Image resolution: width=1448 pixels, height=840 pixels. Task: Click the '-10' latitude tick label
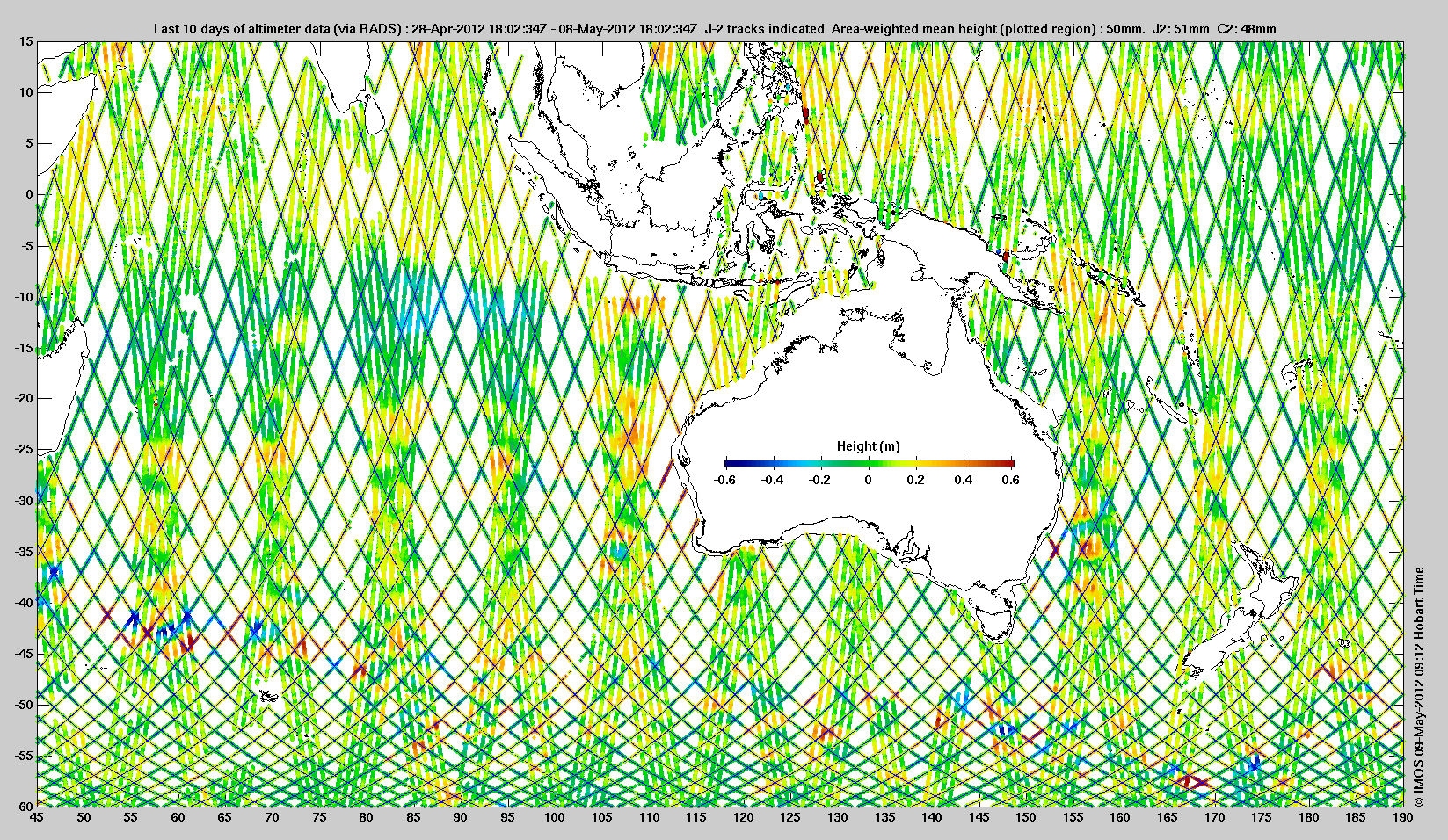point(24,297)
